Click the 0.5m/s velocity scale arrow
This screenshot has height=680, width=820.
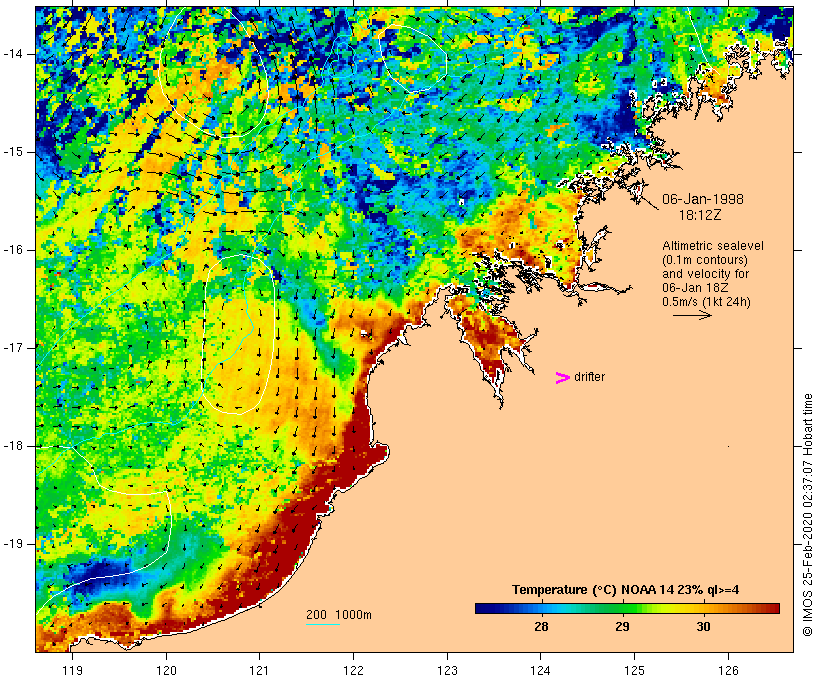[692, 315]
